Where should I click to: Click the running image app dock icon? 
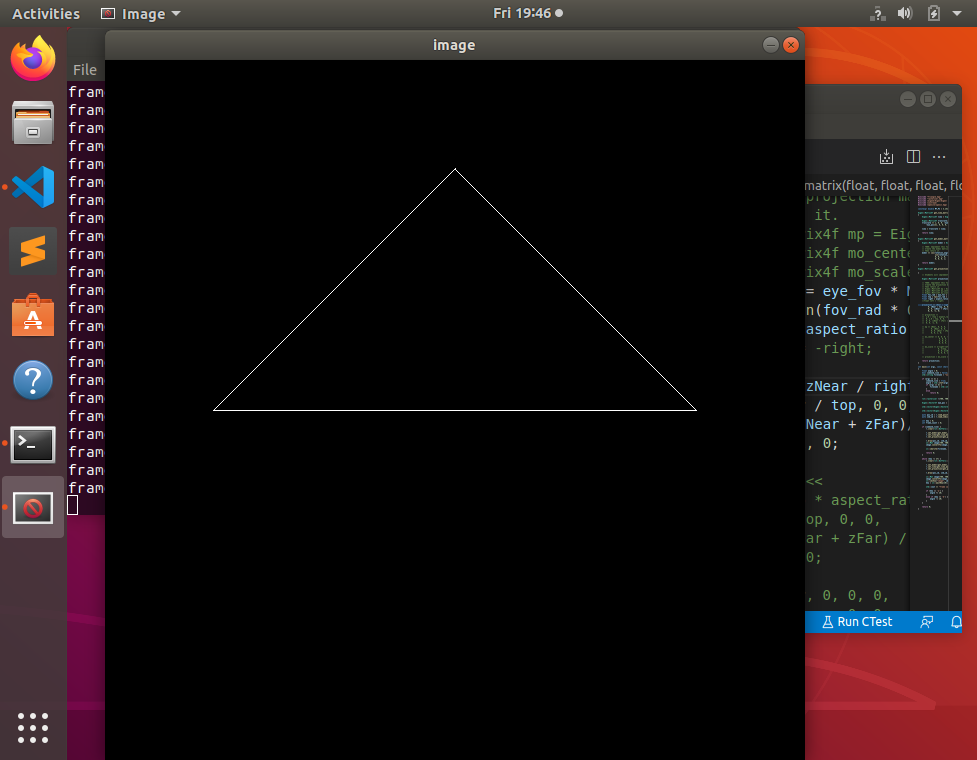pyautogui.click(x=33, y=508)
